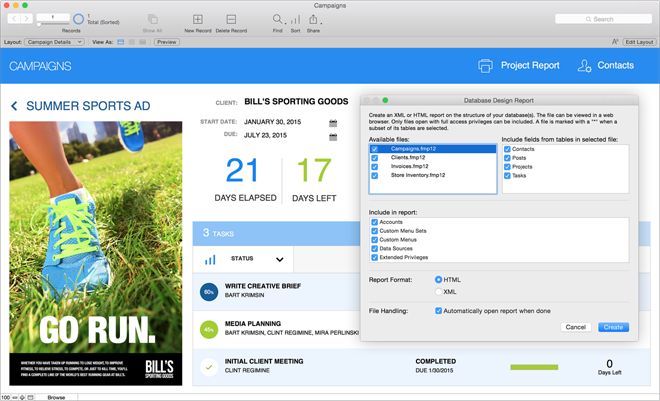Open the Find magnifier tool
This screenshot has height=401, width=660.
(277, 19)
